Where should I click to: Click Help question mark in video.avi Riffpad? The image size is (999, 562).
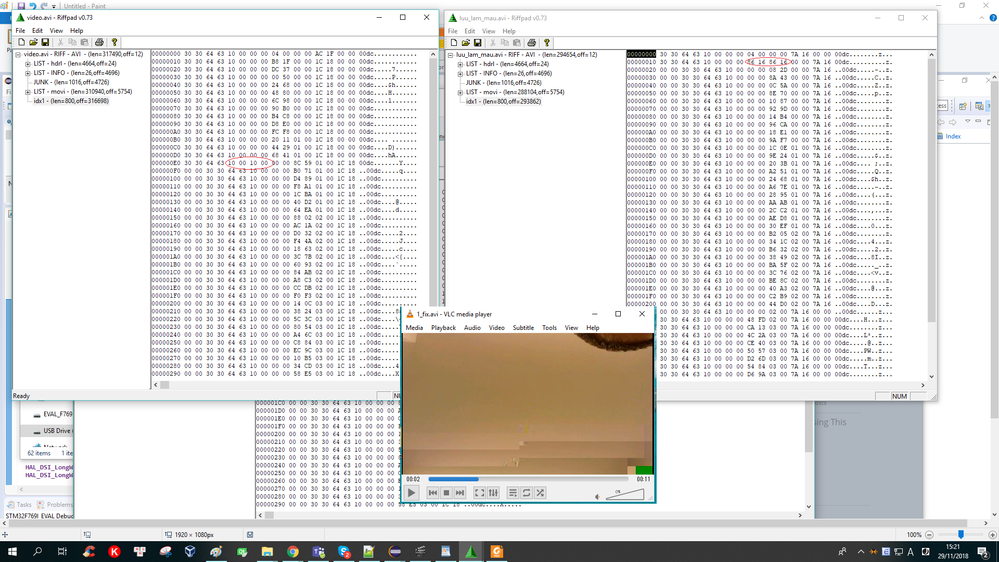(x=115, y=43)
